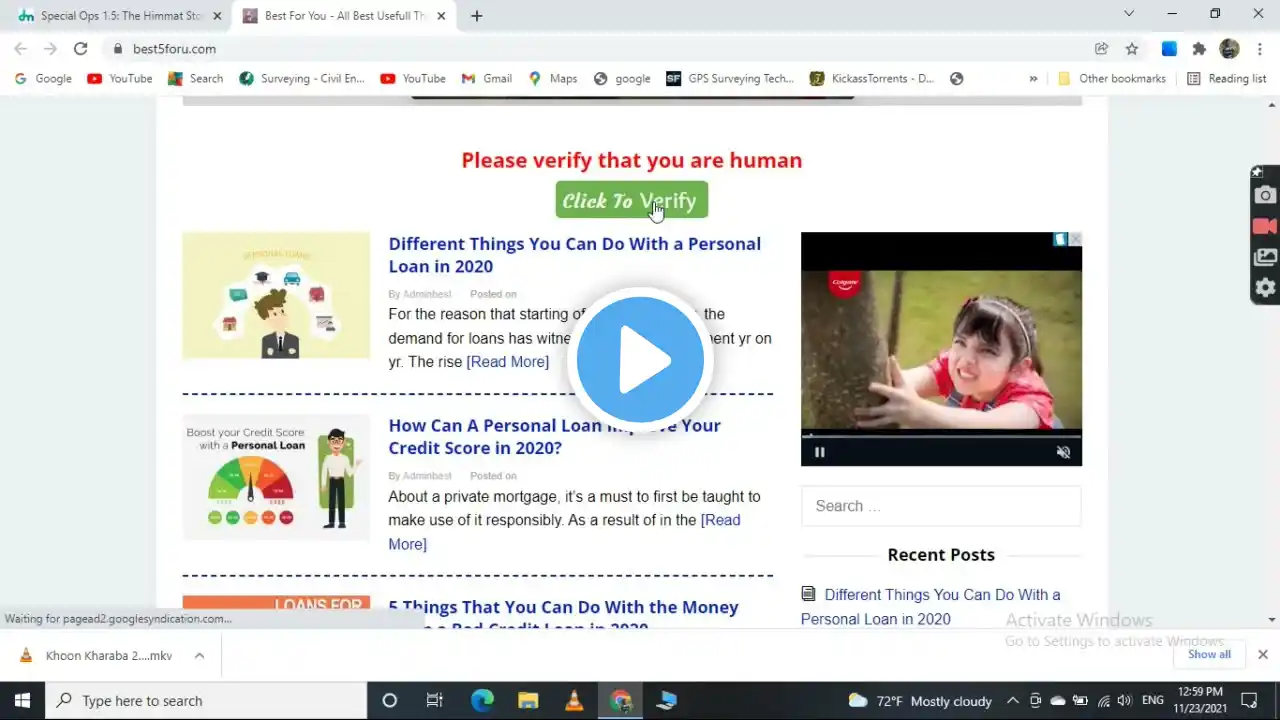Open VLC media player from the taskbar
Image resolution: width=1280 pixels, height=720 pixels.
pyautogui.click(x=574, y=700)
